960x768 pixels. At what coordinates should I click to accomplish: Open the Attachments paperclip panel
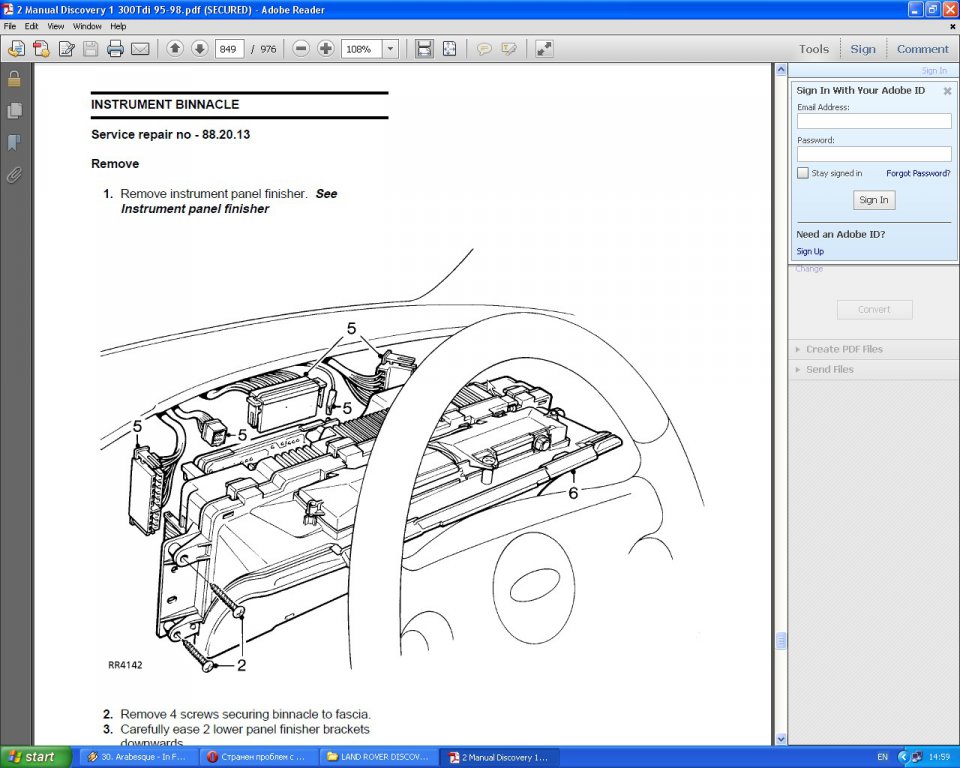point(14,175)
